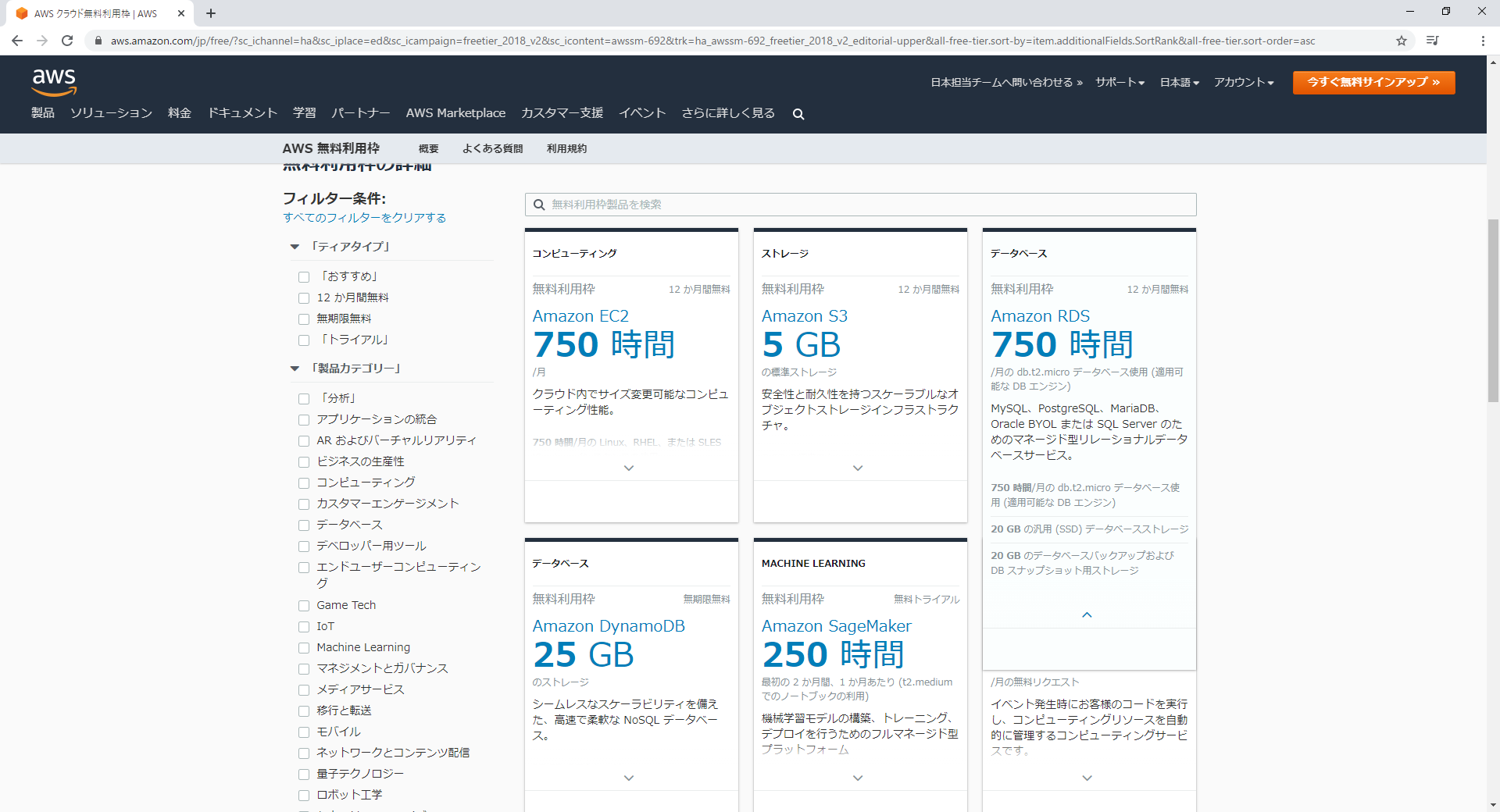Screen dimensions: 1500x812
Task: Open the Amazon RDS product link
Action: tap(1040, 316)
